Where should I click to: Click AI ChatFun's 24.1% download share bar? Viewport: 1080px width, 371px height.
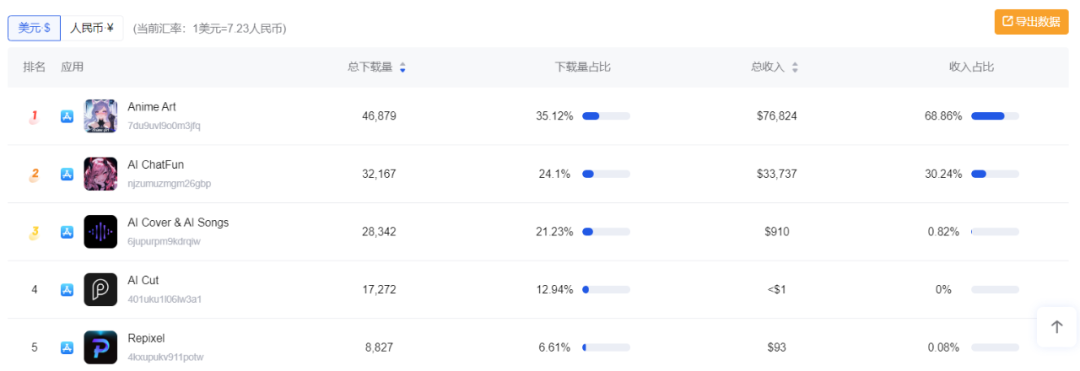pyautogui.click(x=606, y=174)
